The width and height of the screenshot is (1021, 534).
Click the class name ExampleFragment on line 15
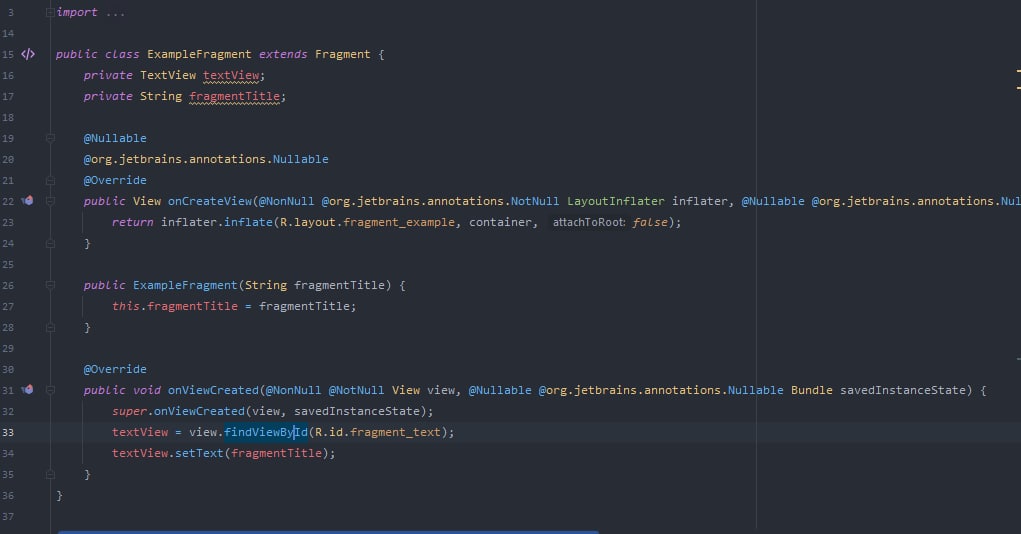pos(199,54)
